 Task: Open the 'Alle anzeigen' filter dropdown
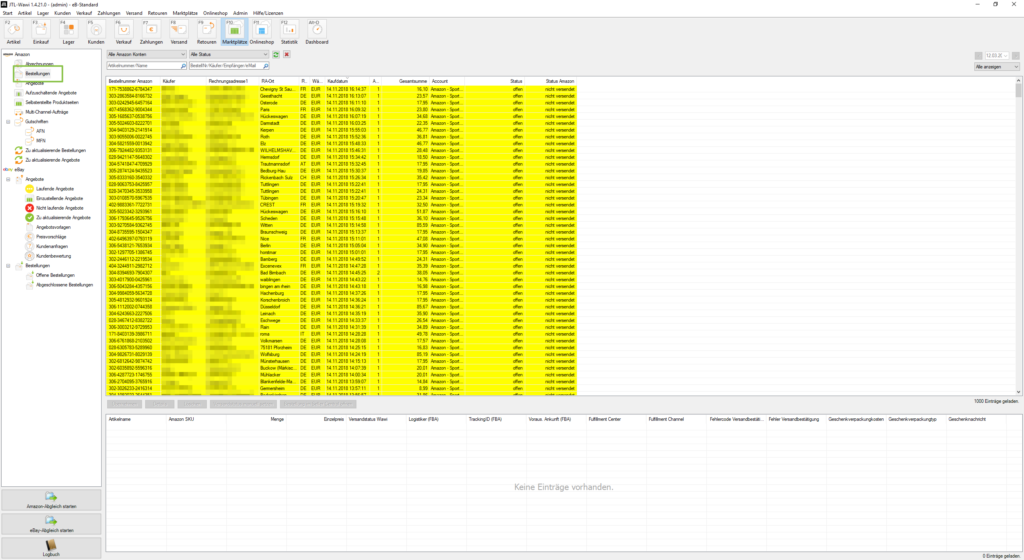pyautogui.click(x=996, y=66)
